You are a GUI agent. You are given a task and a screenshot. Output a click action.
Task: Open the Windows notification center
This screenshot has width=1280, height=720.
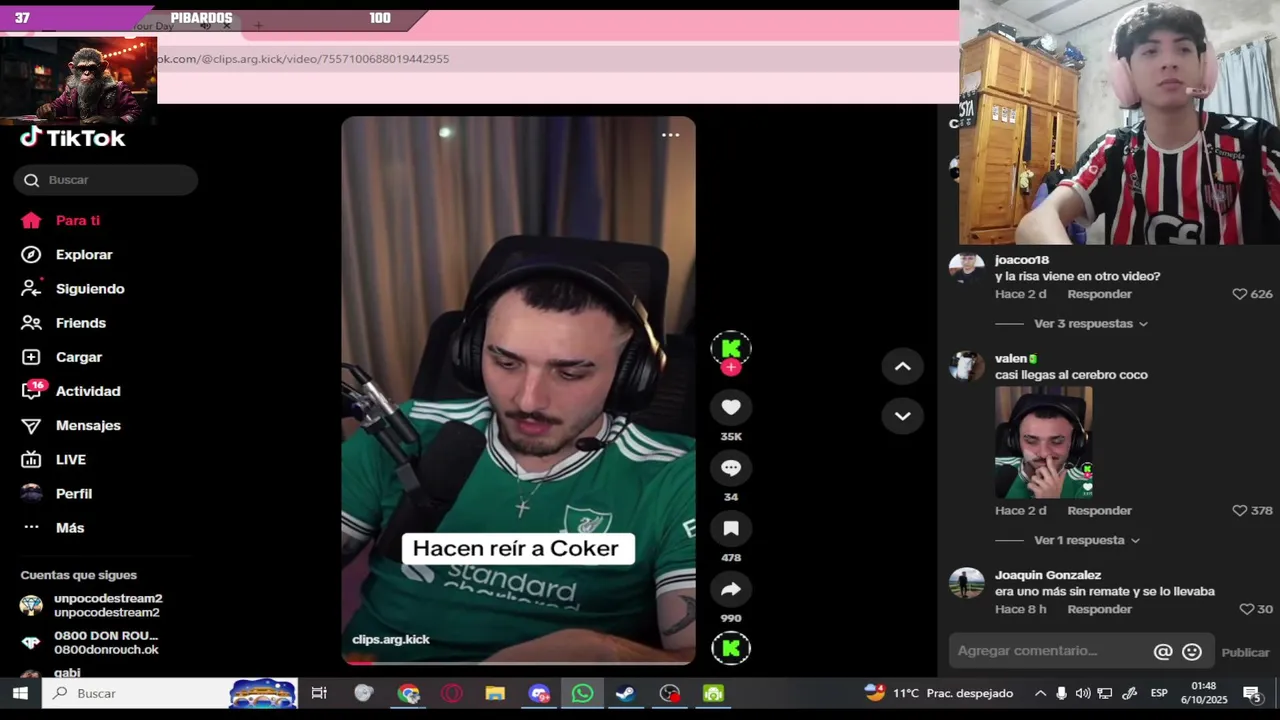[x=1253, y=693]
